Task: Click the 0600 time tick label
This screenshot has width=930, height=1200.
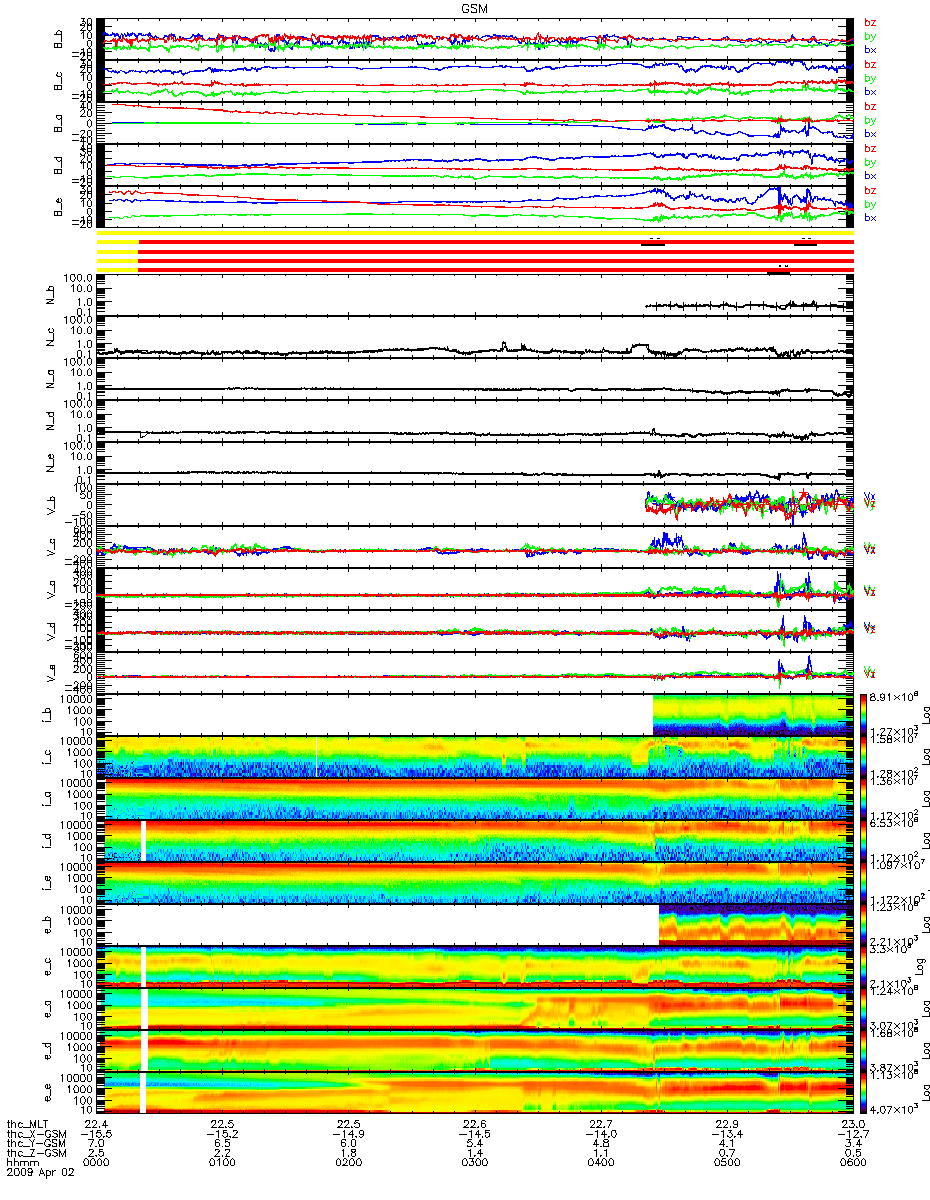Action: [853, 1164]
